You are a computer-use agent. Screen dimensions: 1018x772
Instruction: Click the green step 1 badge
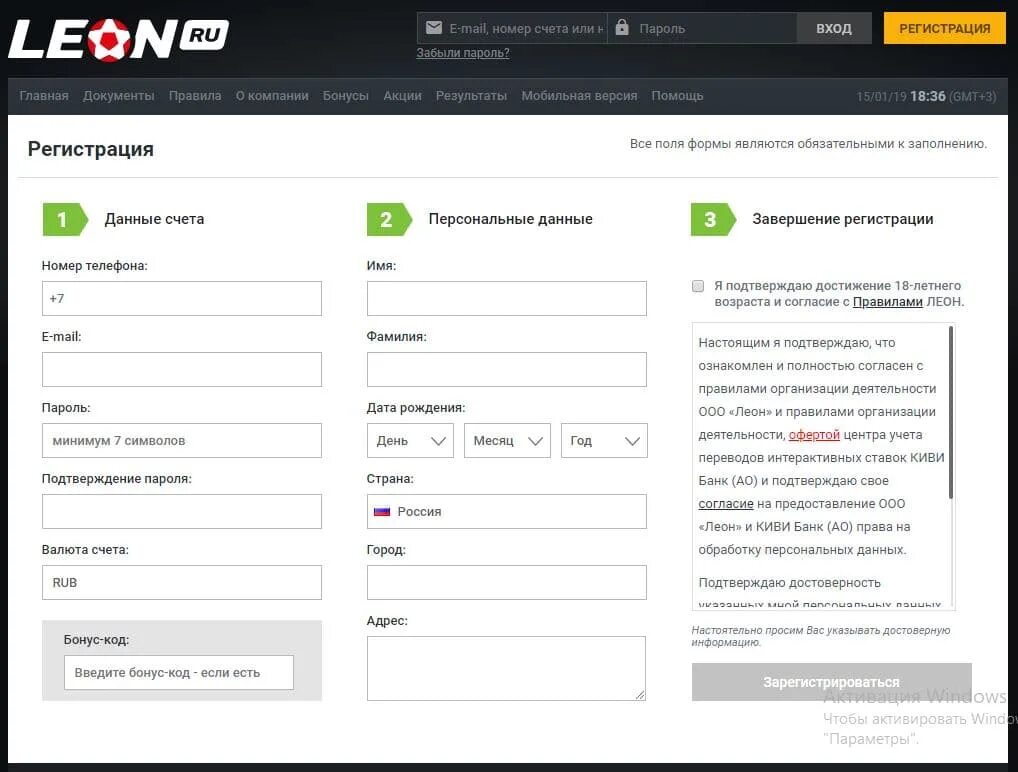pyautogui.click(x=65, y=219)
